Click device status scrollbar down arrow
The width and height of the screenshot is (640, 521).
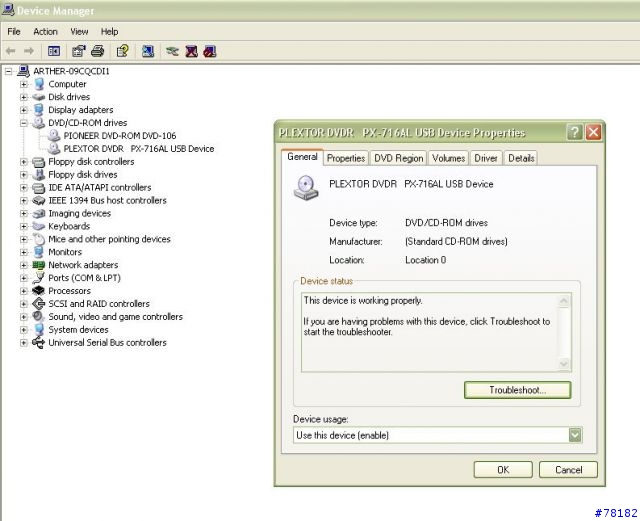pos(564,363)
